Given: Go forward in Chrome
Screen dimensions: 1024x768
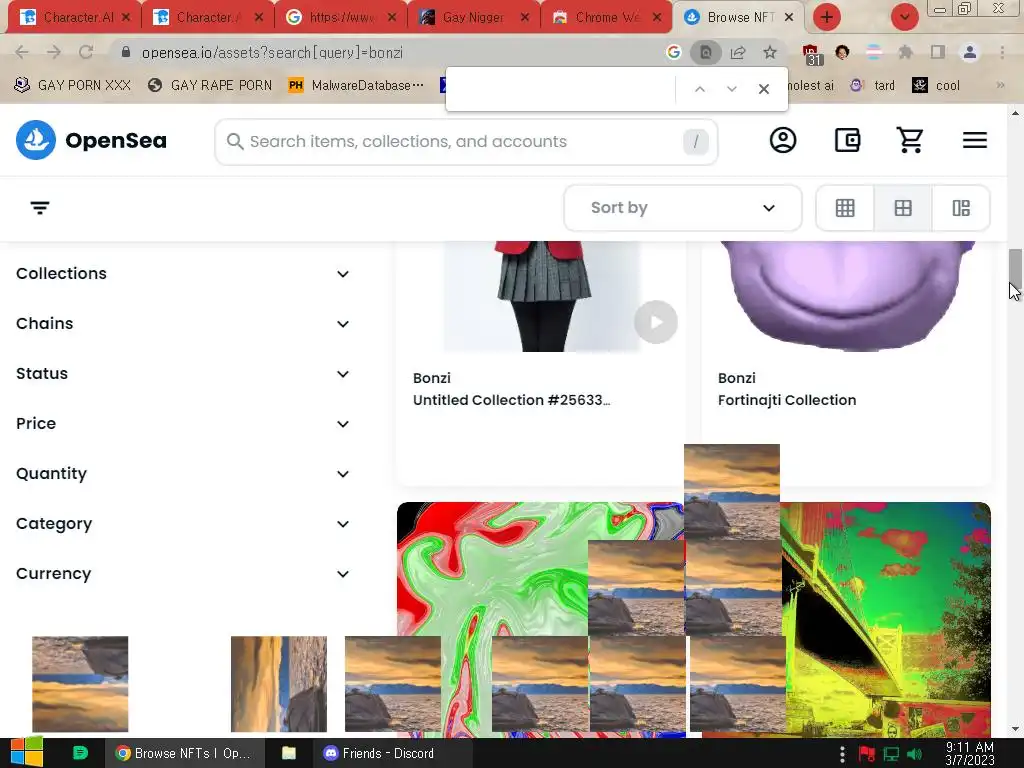Looking at the screenshot, I should click(x=54, y=52).
